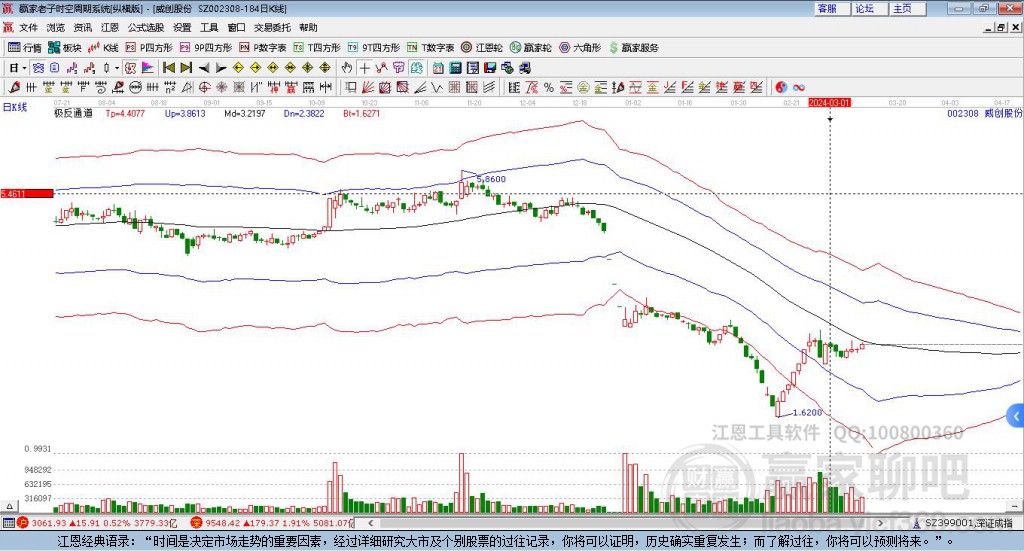Click the 论坛 forum button
The height and width of the screenshot is (551, 1024).
(x=870, y=8)
